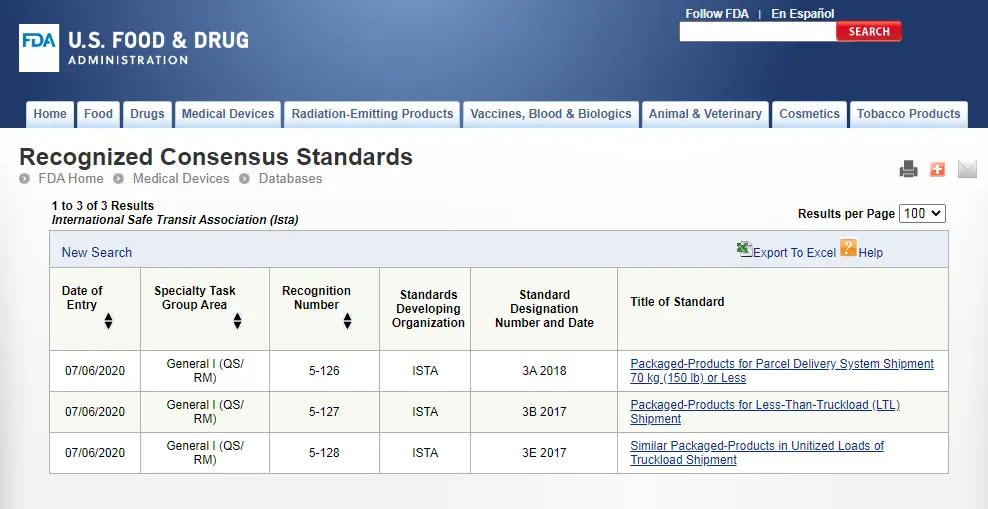Click the print page icon
This screenshot has height=509, width=988.
click(x=908, y=169)
